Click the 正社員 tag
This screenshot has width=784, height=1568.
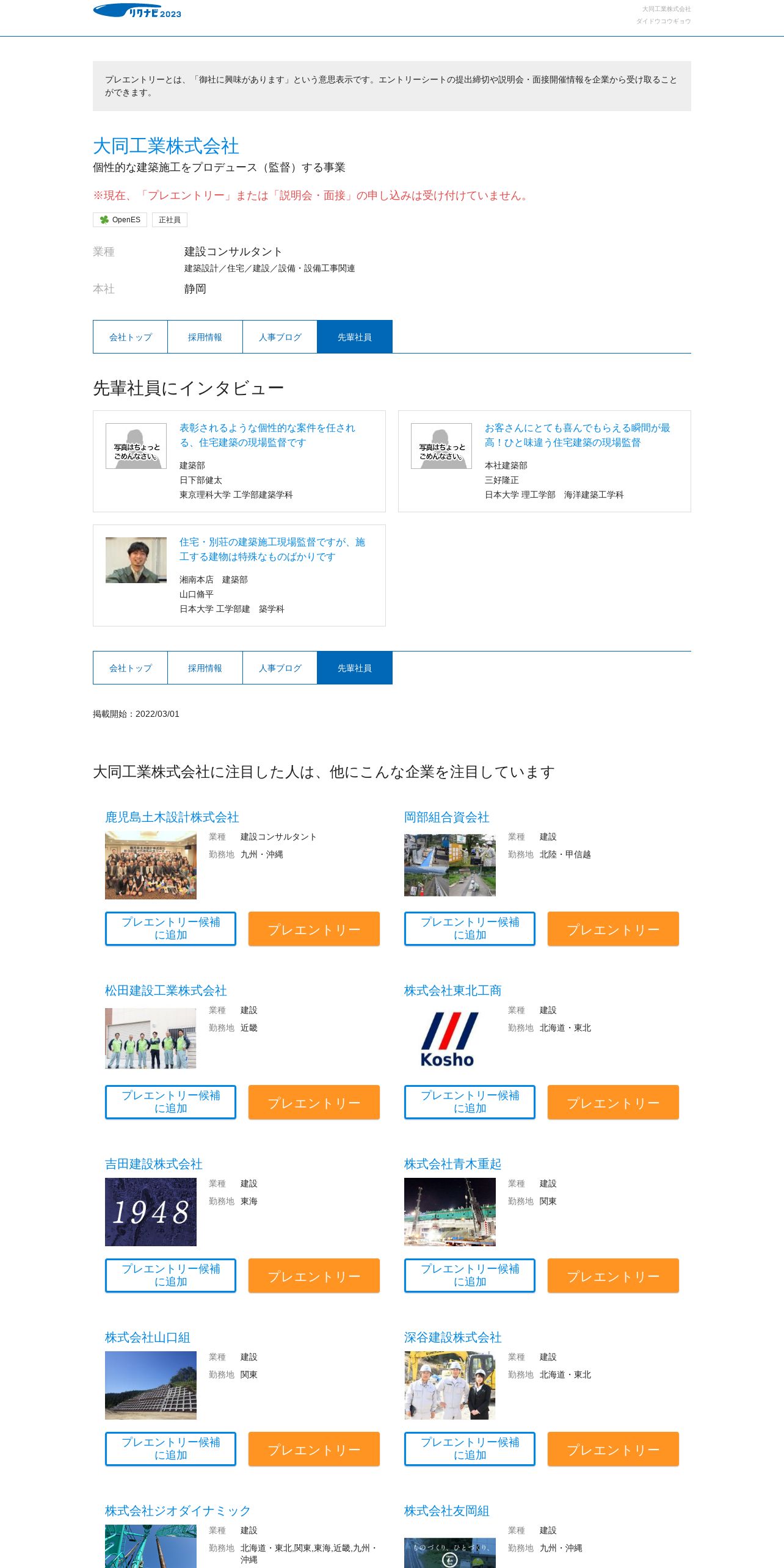tap(170, 220)
